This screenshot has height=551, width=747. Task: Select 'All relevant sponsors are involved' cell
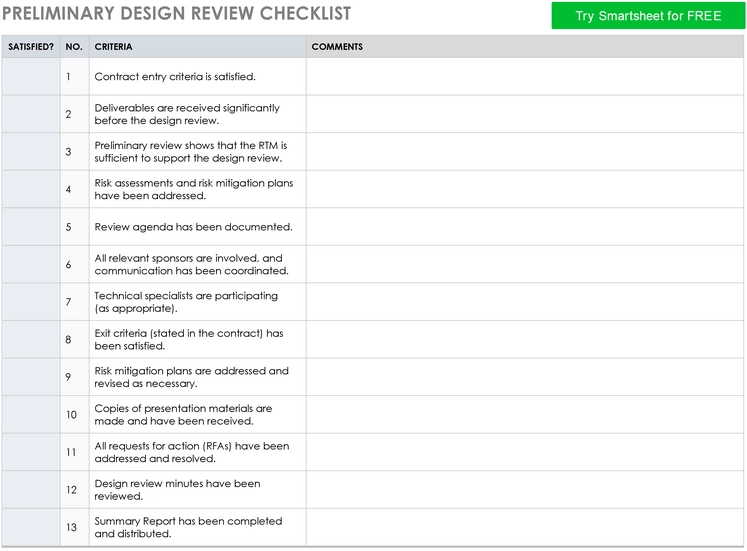tap(197, 265)
